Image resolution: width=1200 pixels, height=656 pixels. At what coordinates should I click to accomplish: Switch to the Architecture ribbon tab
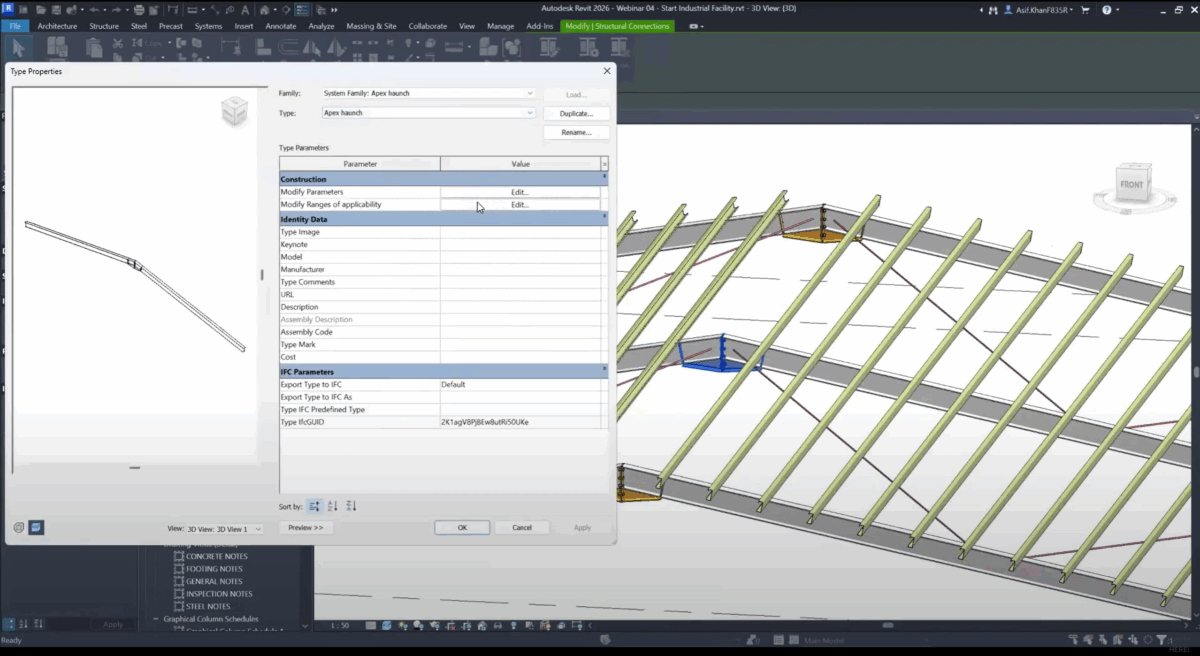pyautogui.click(x=57, y=26)
